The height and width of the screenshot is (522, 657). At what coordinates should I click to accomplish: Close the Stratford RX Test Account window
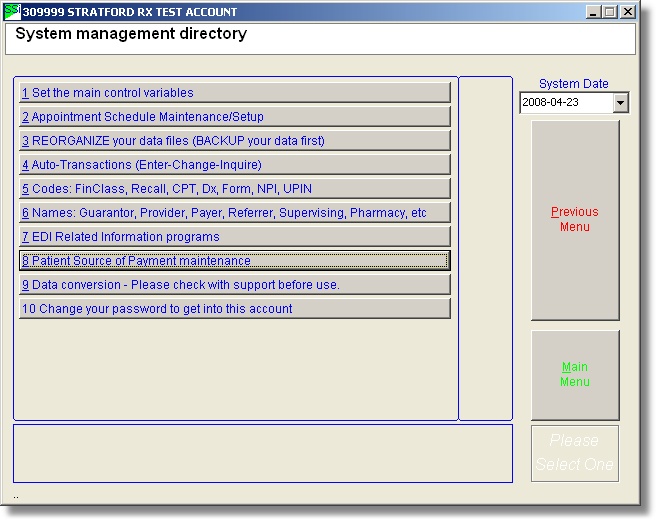[x=628, y=12]
